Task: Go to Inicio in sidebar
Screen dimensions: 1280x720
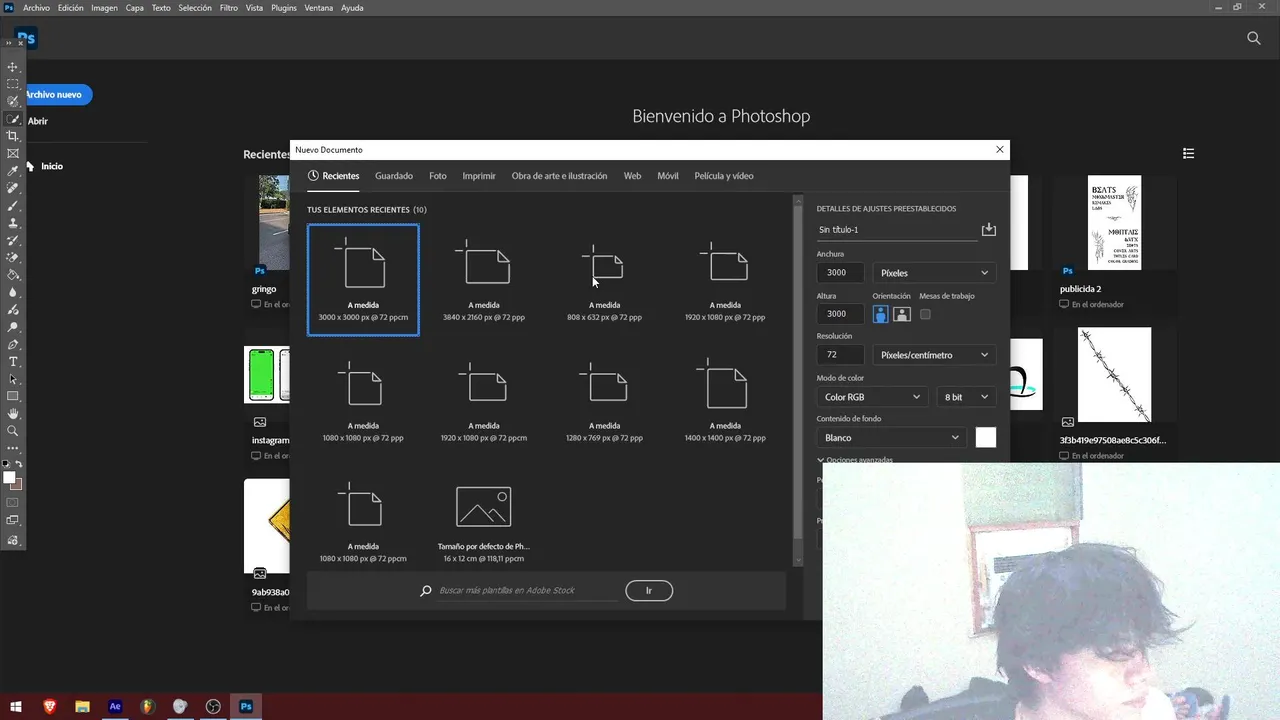Action: (x=52, y=166)
